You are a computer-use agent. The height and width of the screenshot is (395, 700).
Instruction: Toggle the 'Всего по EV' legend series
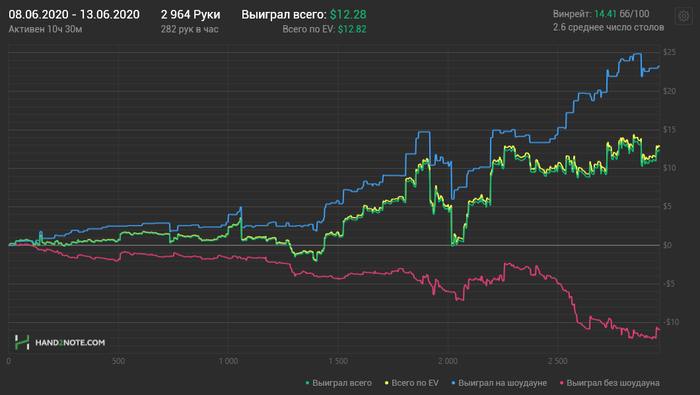(x=411, y=383)
